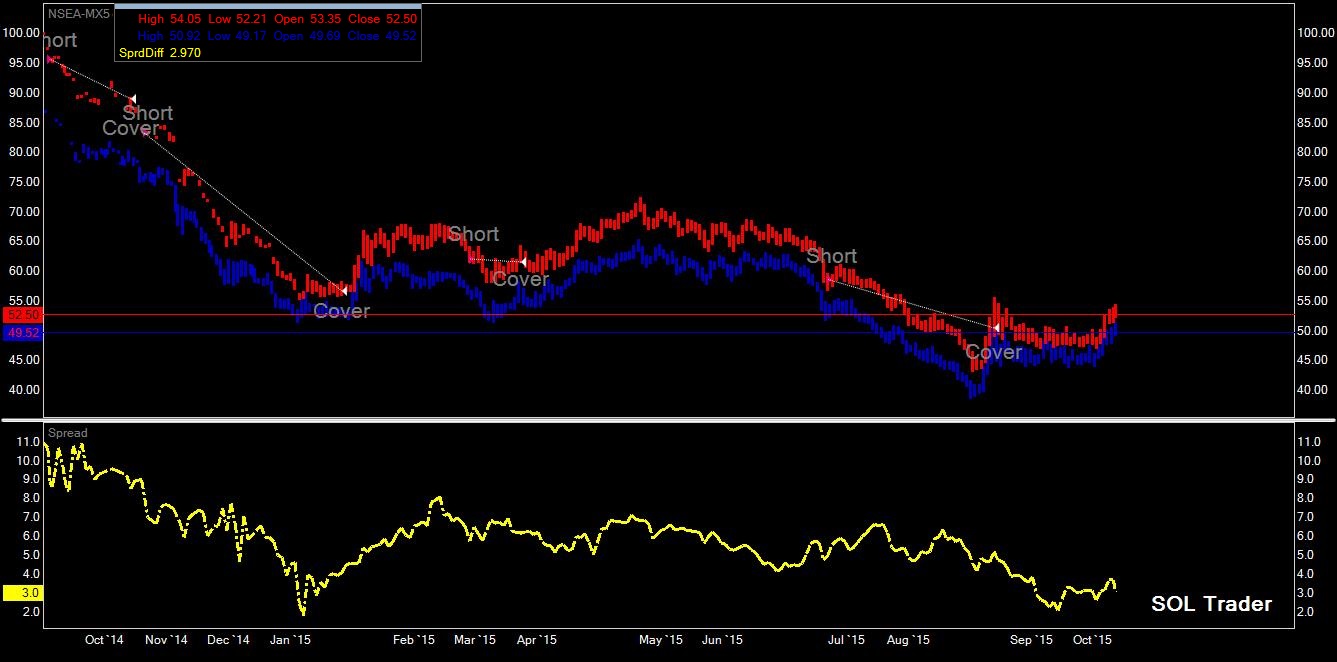Click the Nov '14 date axis label
Image resolution: width=1337 pixels, height=662 pixels.
pos(166,640)
